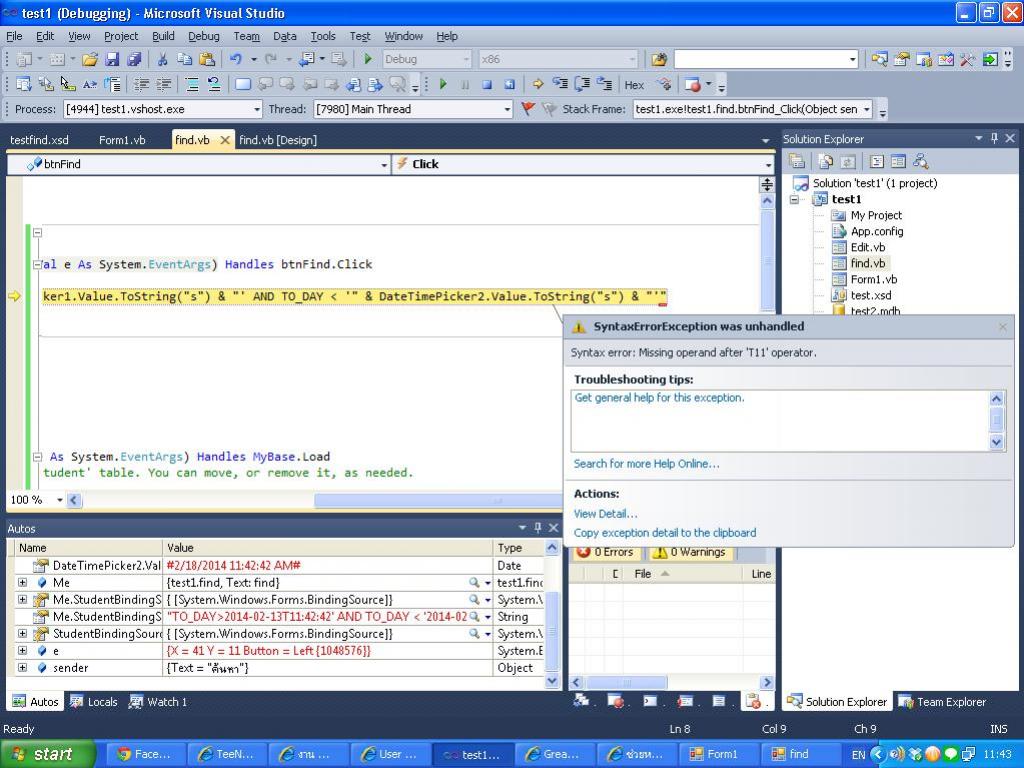Screen dimensions: 1024x768
Task: Click the Windows start button
Action: tap(46, 754)
